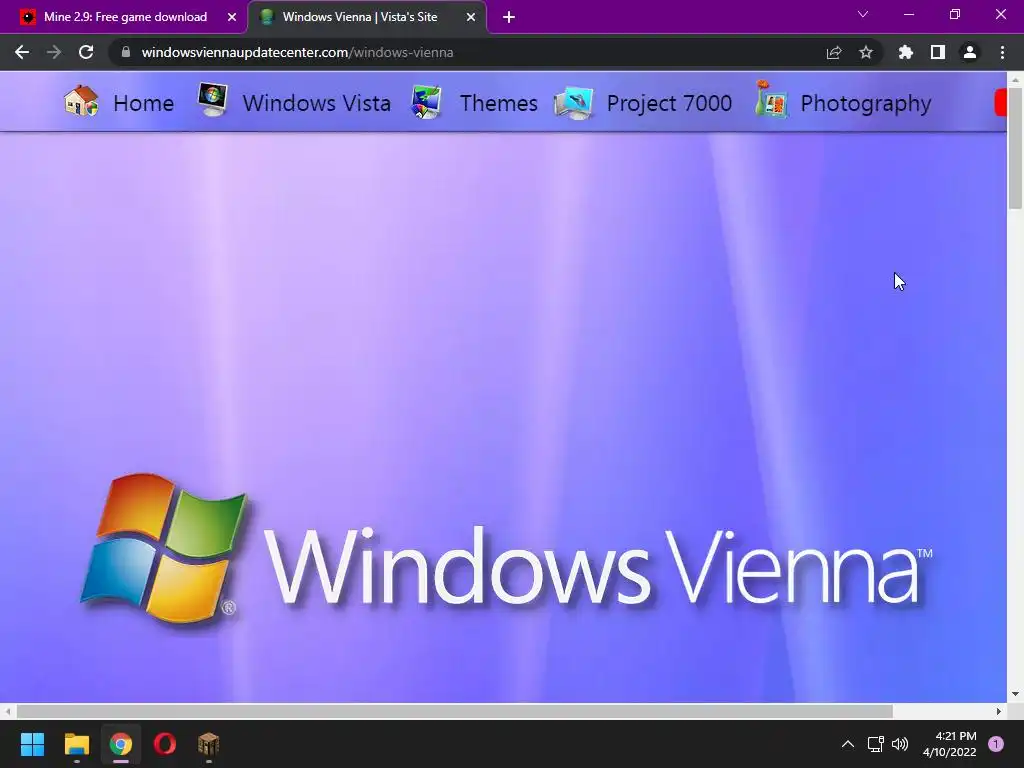Open the notification center badge
This screenshot has width=1024, height=768.
(996, 744)
